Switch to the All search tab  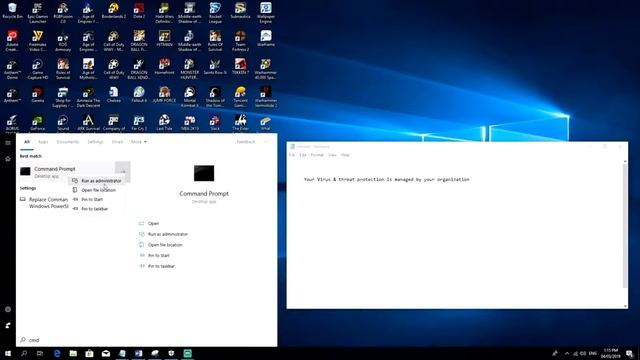coord(27,142)
